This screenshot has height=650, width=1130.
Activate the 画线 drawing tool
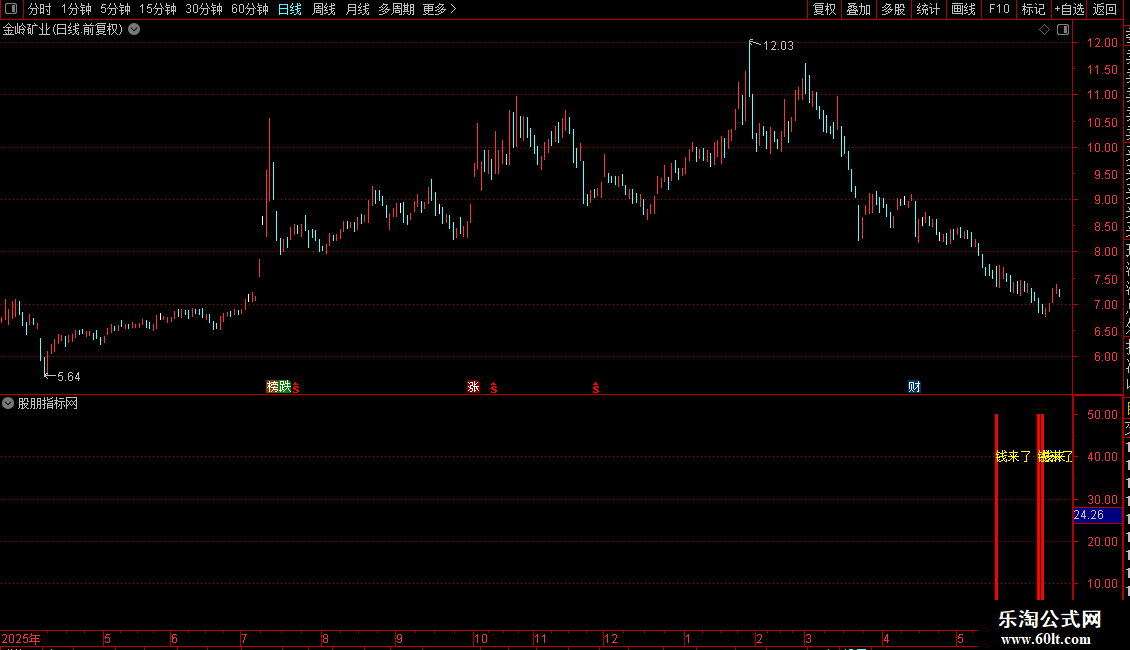(963, 9)
